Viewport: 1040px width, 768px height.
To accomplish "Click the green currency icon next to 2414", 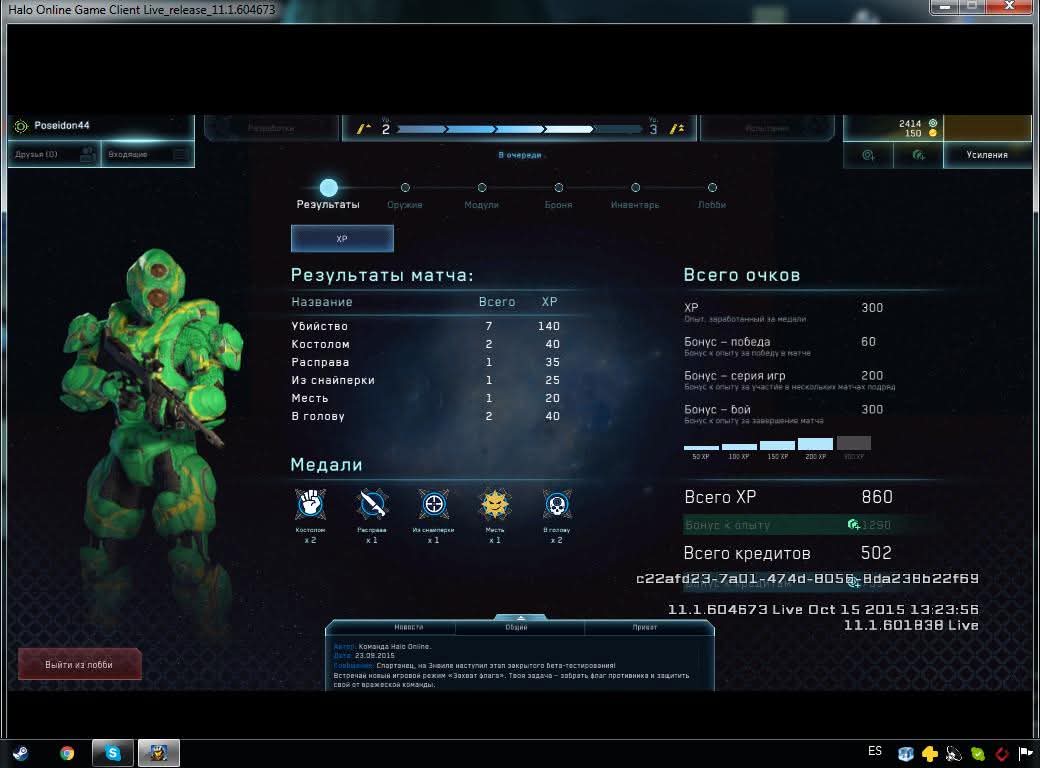I will [933, 123].
